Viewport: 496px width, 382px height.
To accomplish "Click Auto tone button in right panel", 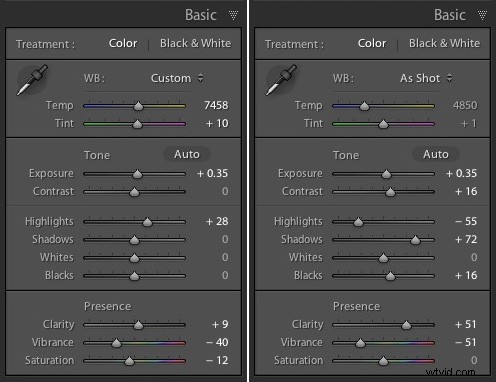I will [x=436, y=154].
